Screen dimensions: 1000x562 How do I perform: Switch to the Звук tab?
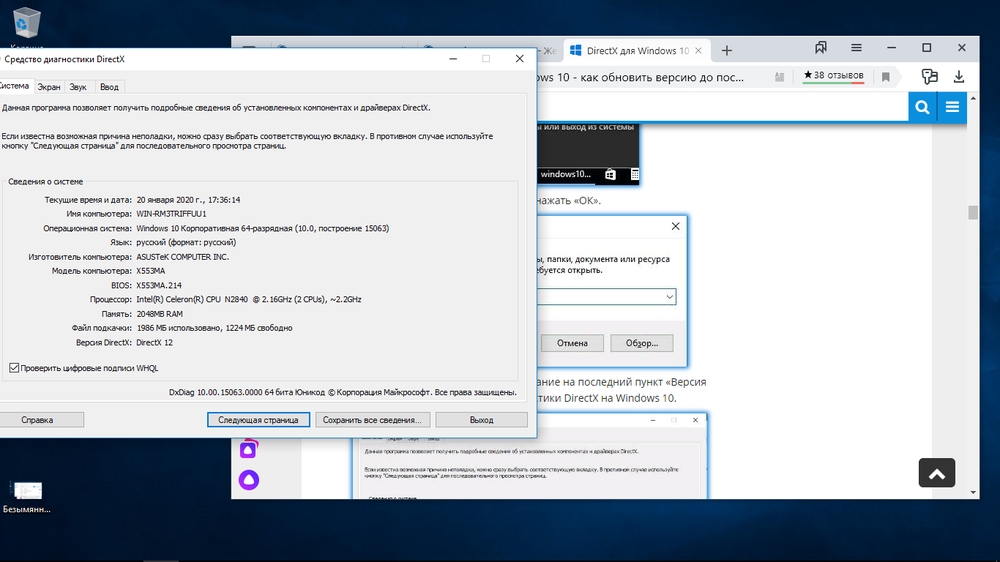[79, 87]
